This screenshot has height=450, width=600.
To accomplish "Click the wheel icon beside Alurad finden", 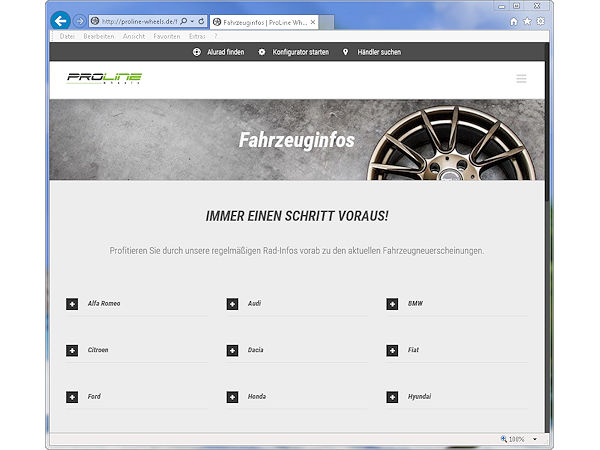I will 197,52.
